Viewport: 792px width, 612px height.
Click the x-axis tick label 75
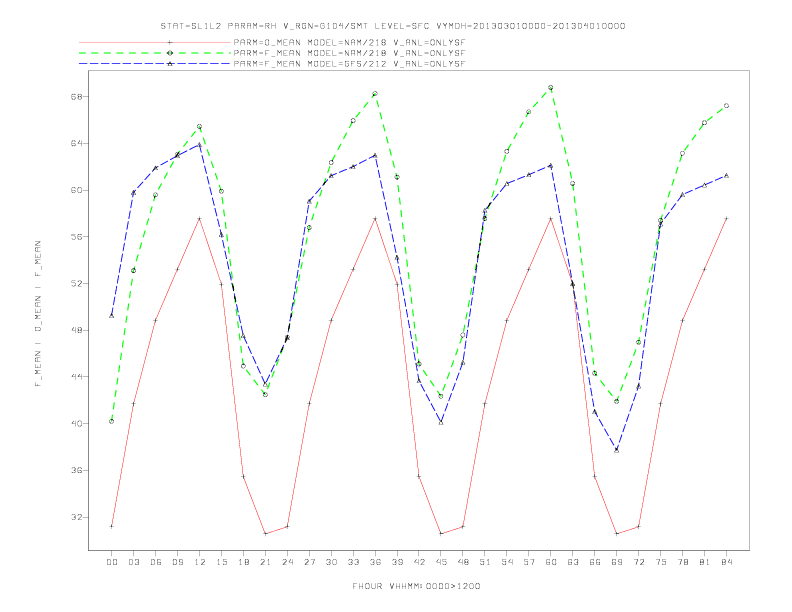(661, 562)
